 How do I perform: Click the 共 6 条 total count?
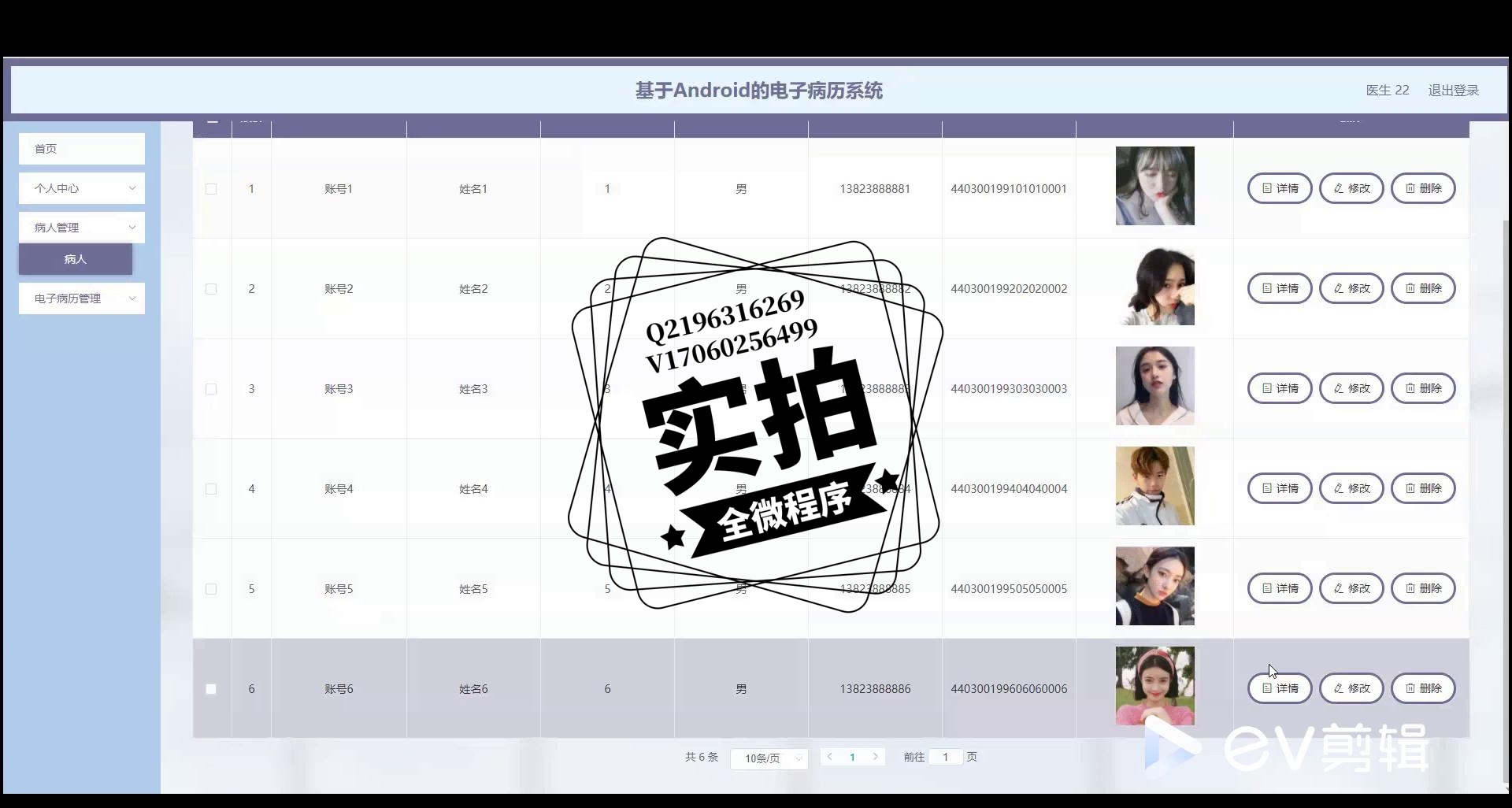click(702, 757)
